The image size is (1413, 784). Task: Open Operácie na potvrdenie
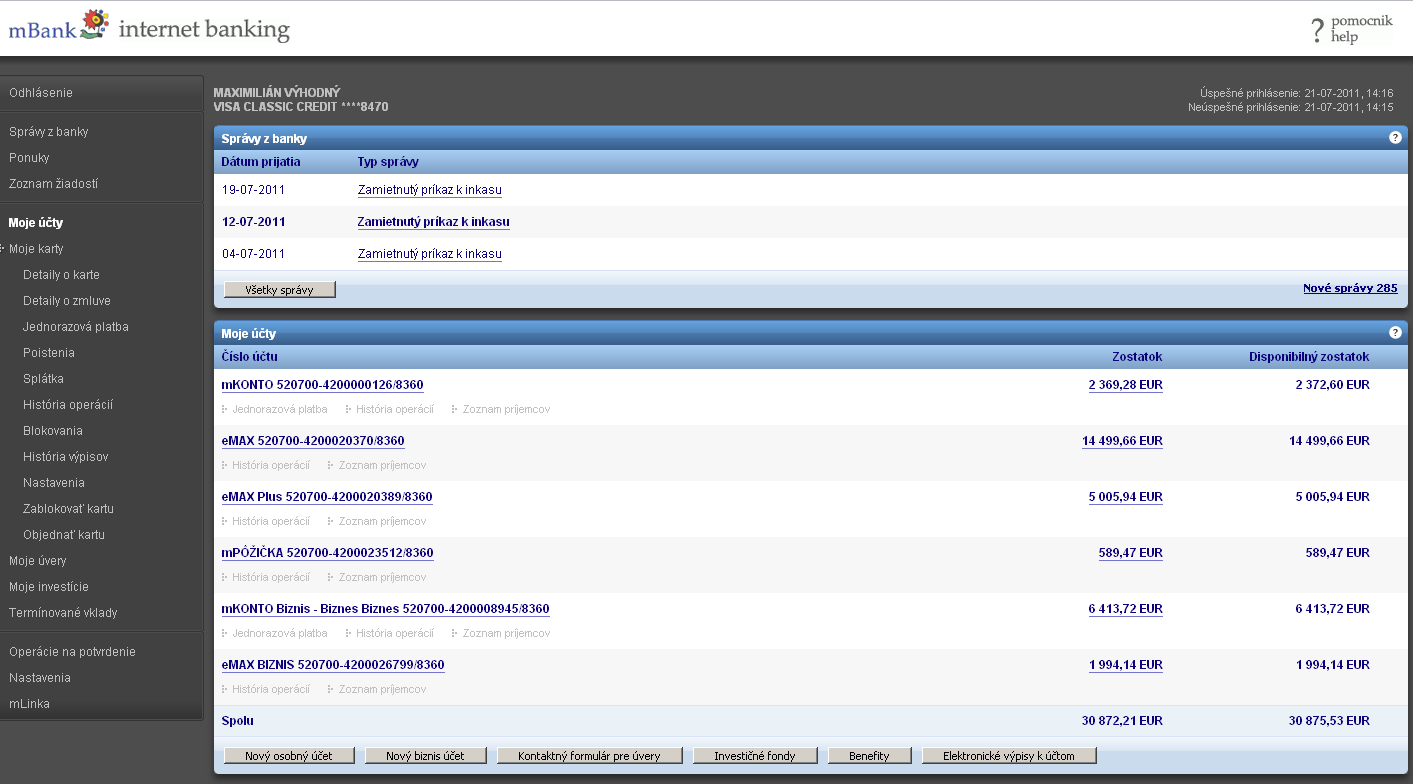[72, 652]
